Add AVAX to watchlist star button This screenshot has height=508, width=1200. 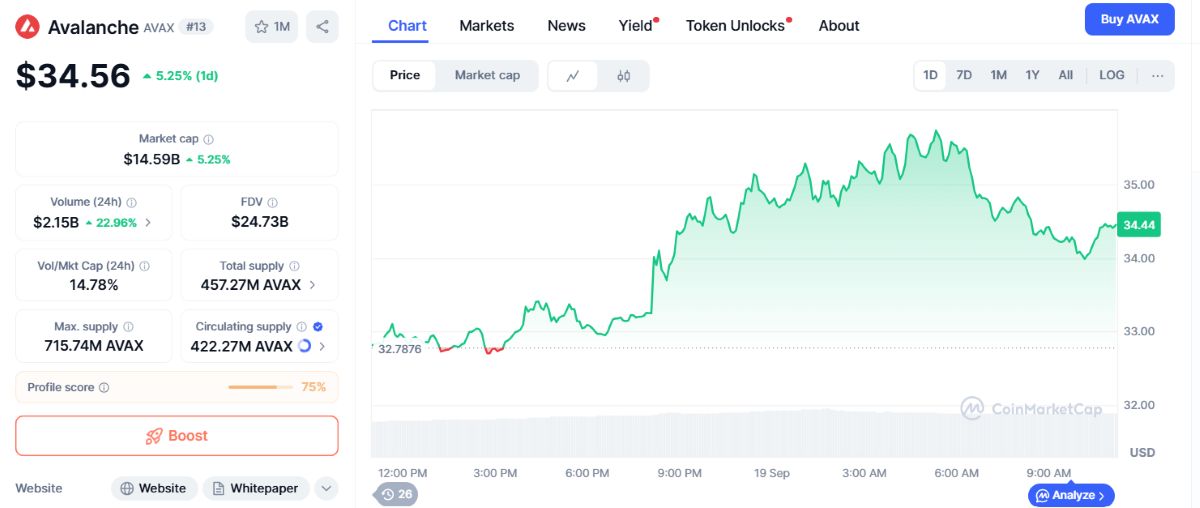(x=271, y=27)
